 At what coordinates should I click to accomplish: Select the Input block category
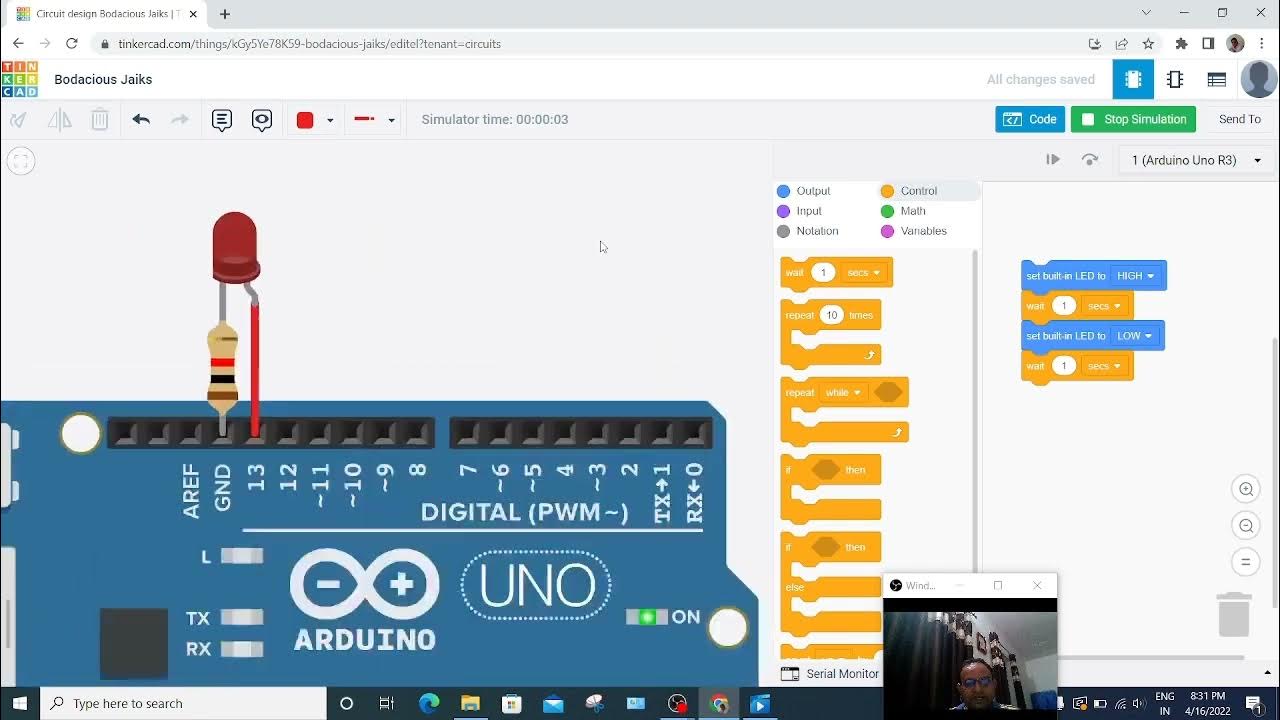pos(800,211)
